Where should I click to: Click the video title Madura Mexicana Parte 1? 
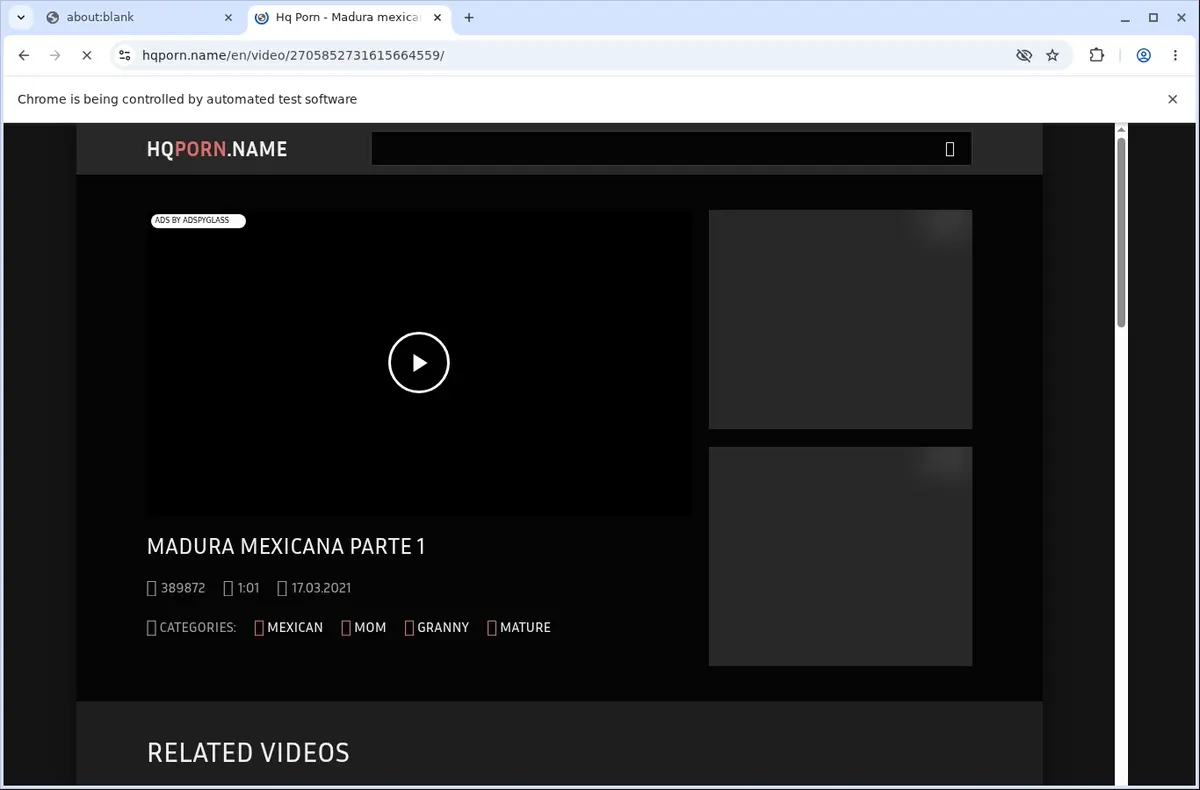[286, 546]
